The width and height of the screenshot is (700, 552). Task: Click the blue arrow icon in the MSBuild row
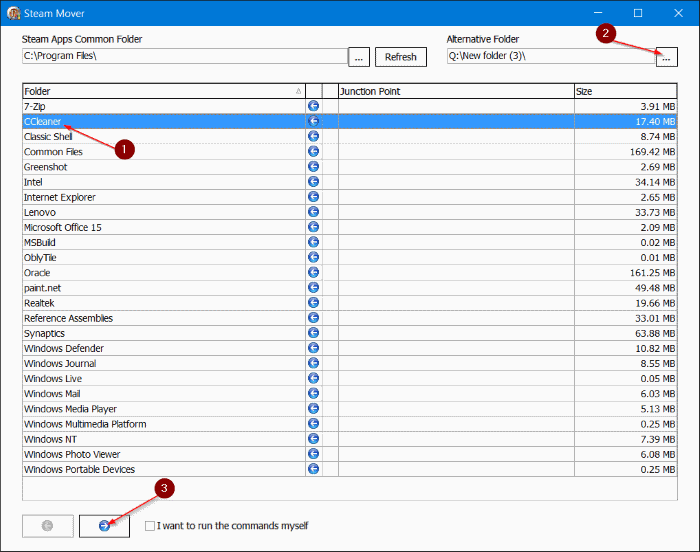tap(314, 242)
